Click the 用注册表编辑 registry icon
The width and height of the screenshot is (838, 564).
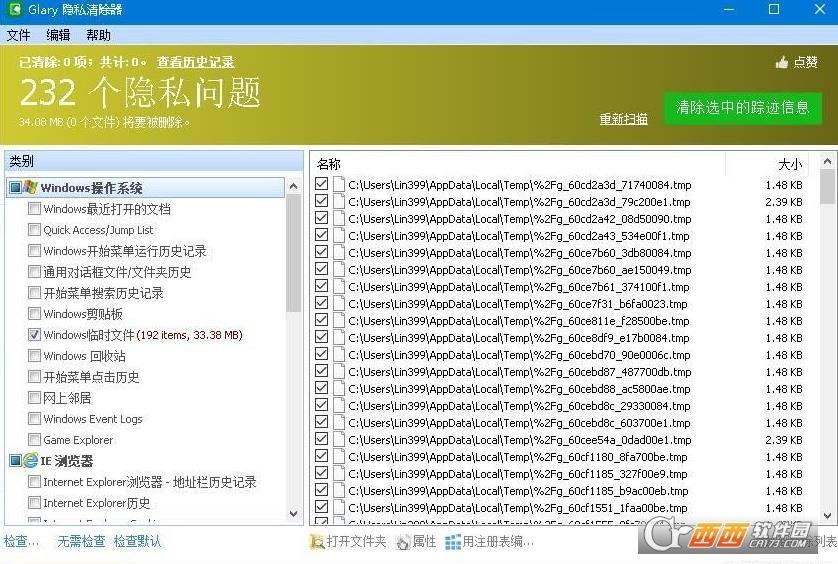453,542
